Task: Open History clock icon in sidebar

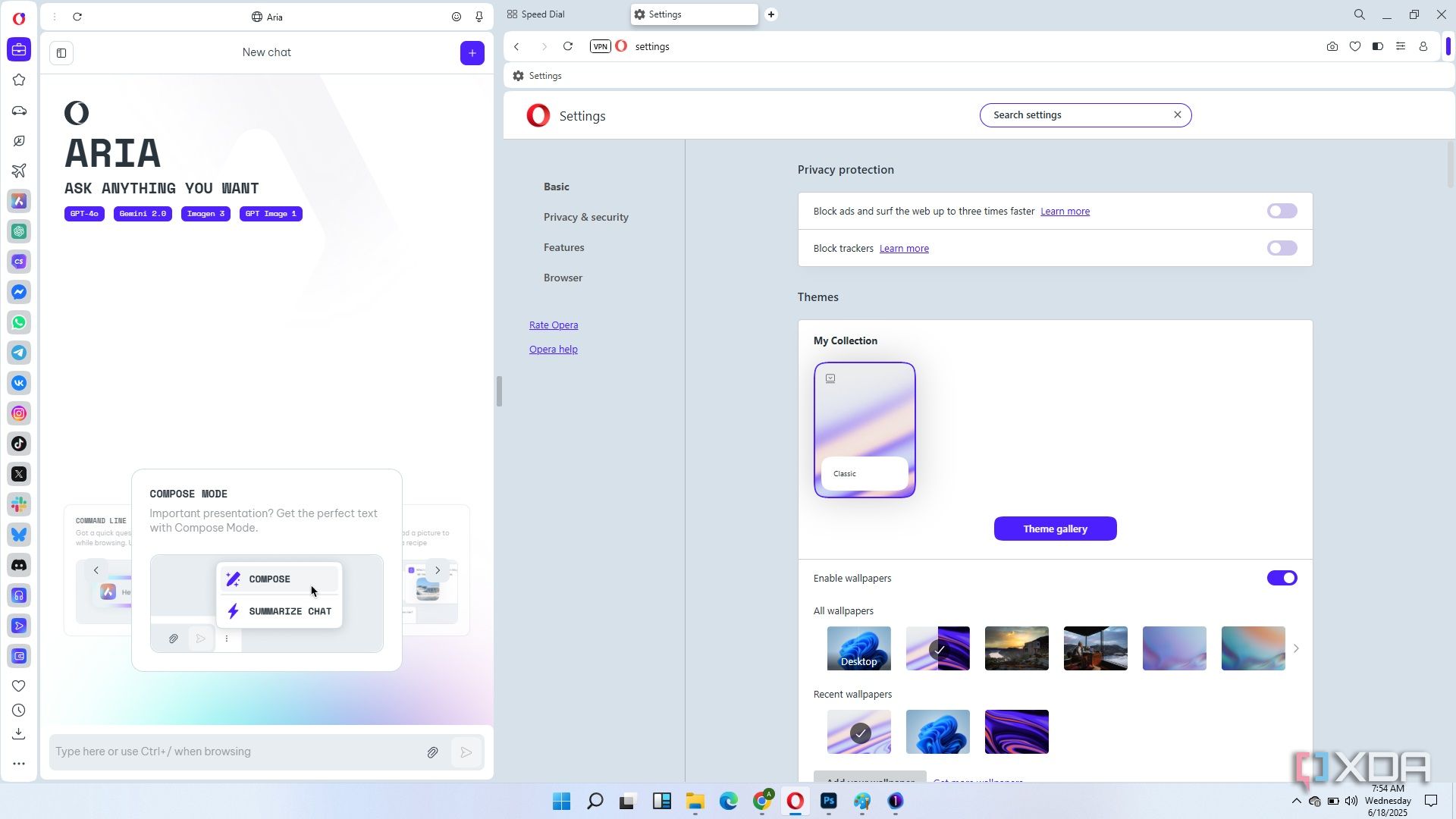Action: [19, 711]
